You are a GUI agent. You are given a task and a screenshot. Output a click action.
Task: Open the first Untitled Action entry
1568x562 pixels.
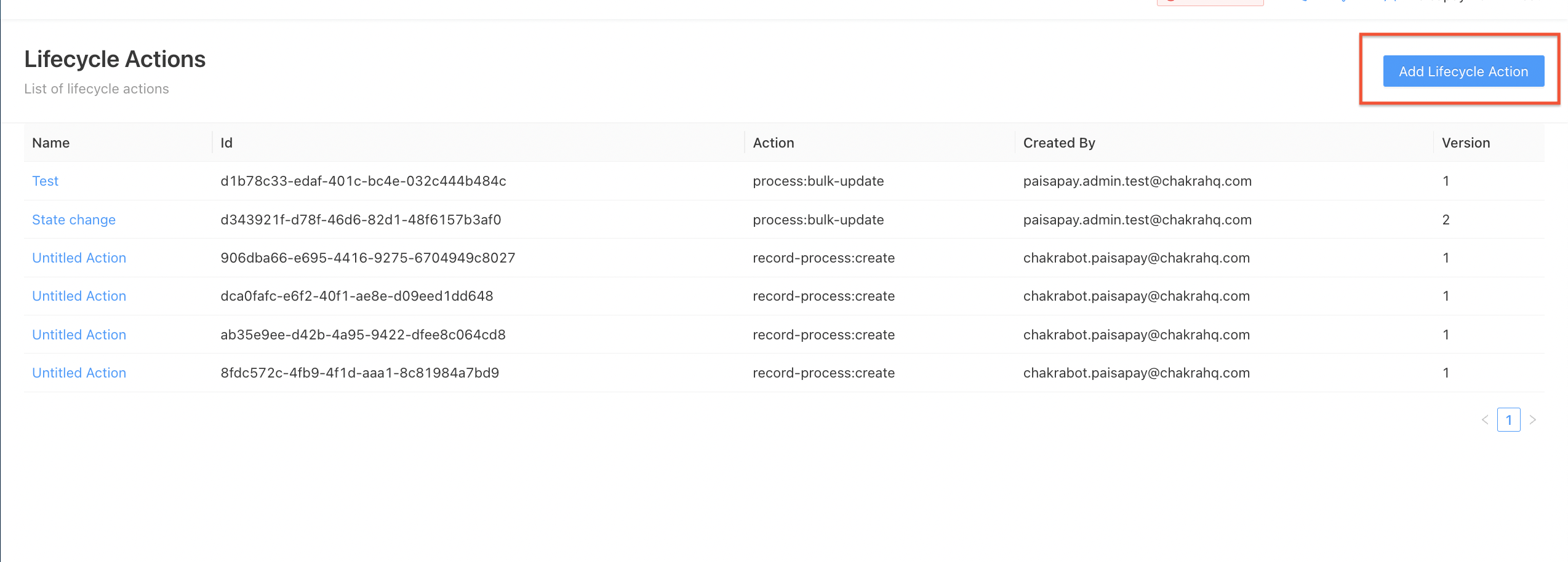click(x=78, y=258)
